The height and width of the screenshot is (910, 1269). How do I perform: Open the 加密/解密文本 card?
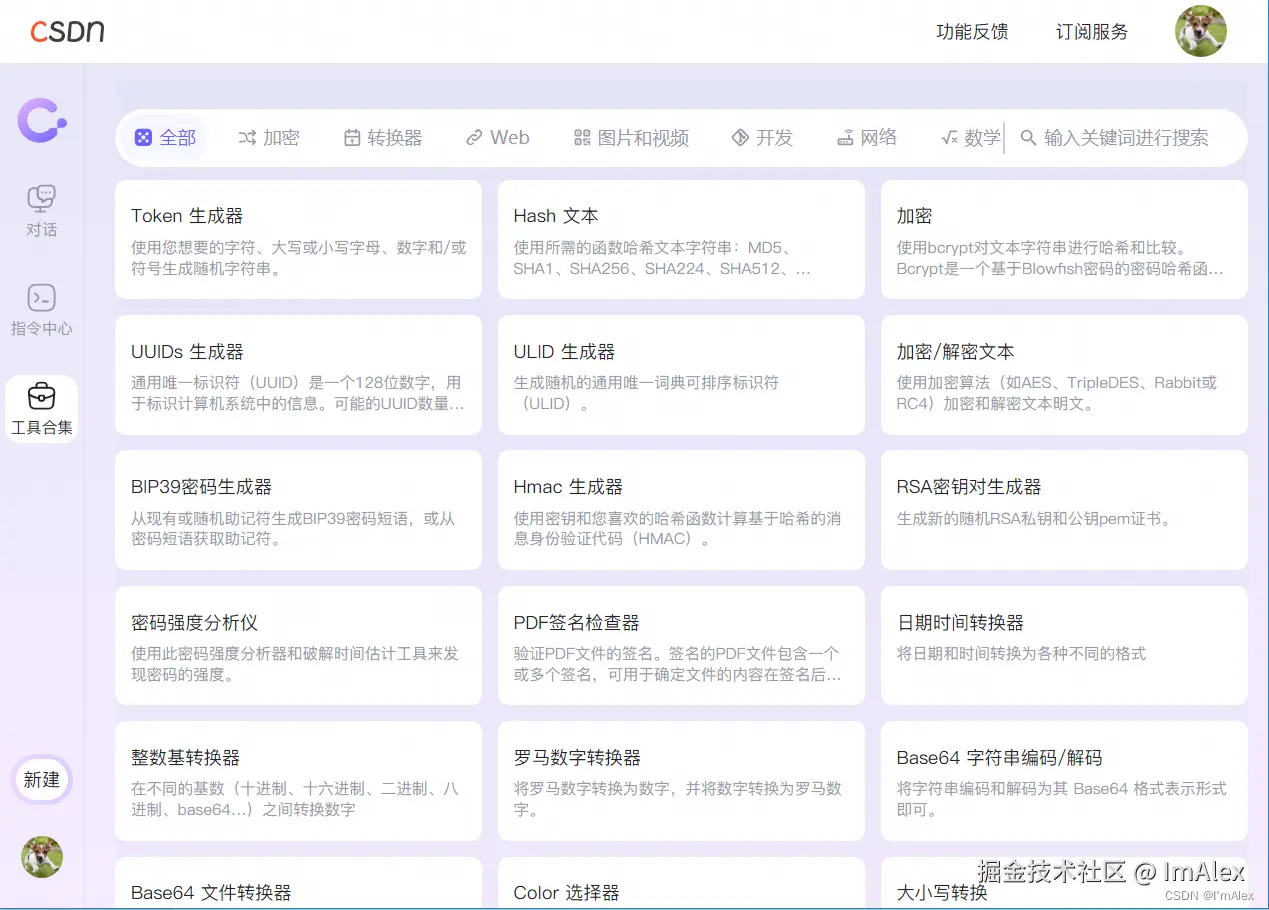[x=1064, y=375]
